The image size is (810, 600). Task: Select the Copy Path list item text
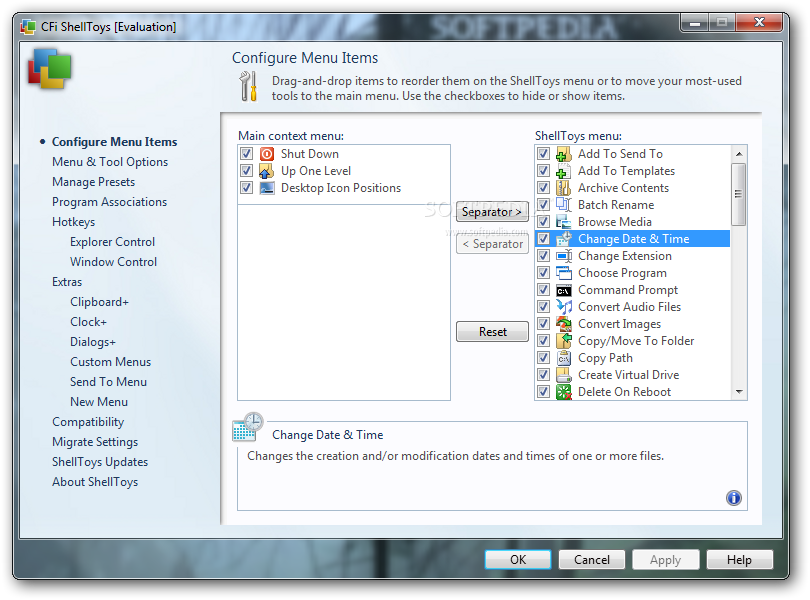[605, 358]
